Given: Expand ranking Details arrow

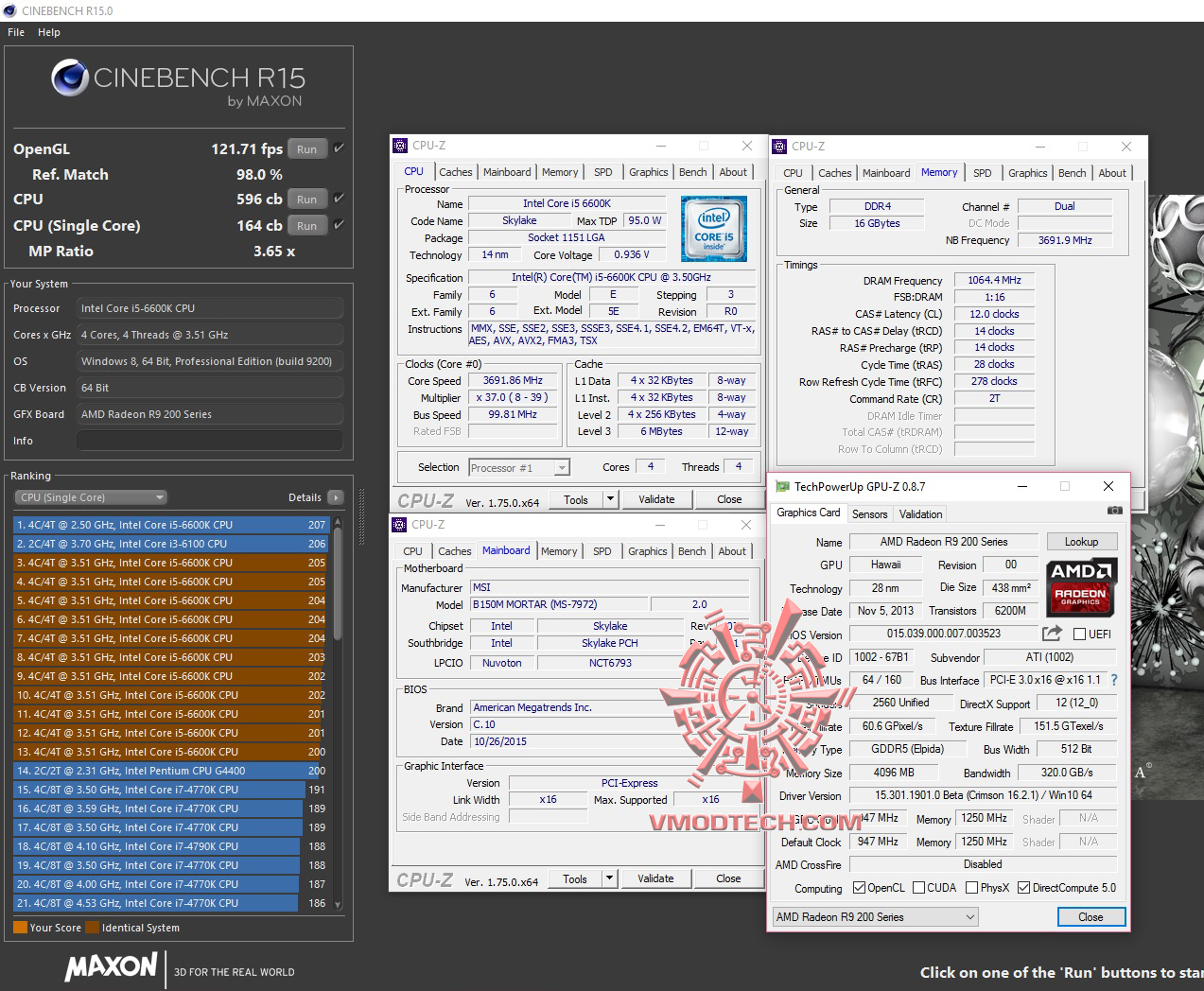Looking at the screenshot, I should coord(336,497).
